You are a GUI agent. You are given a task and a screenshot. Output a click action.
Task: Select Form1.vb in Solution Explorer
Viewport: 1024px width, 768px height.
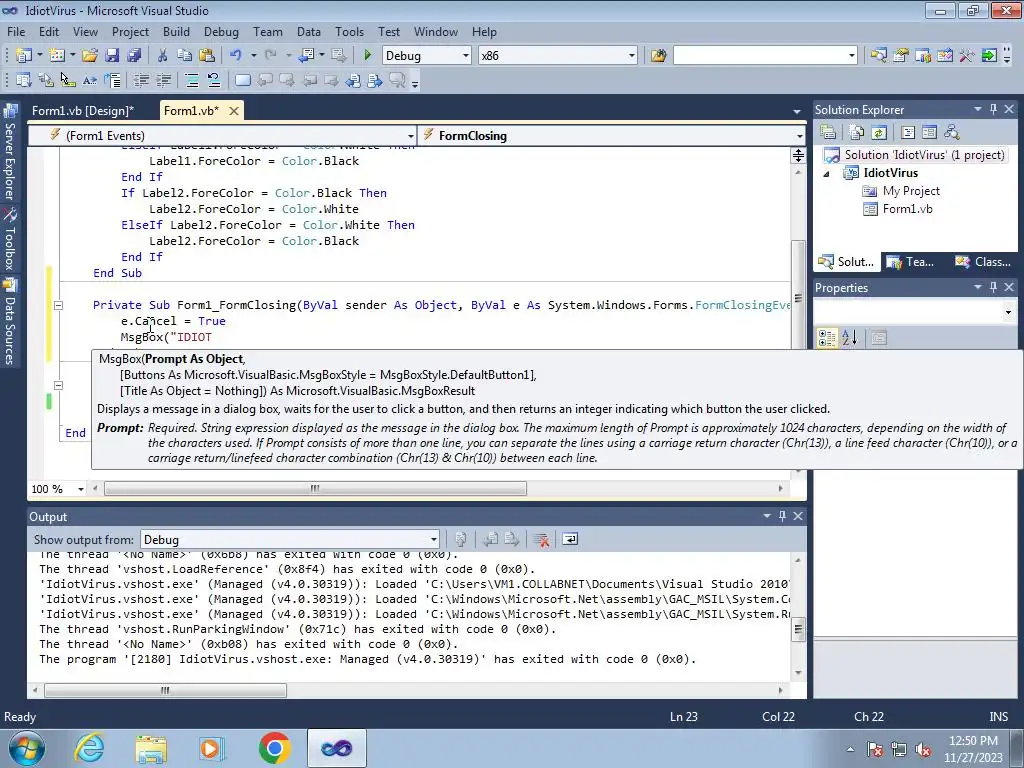tap(907, 209)
